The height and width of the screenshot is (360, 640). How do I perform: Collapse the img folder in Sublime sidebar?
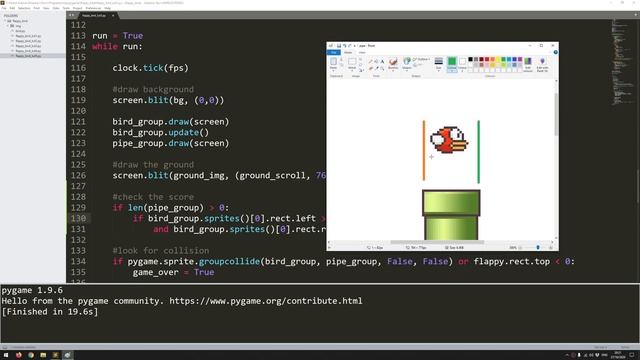(x=8, y=26)
